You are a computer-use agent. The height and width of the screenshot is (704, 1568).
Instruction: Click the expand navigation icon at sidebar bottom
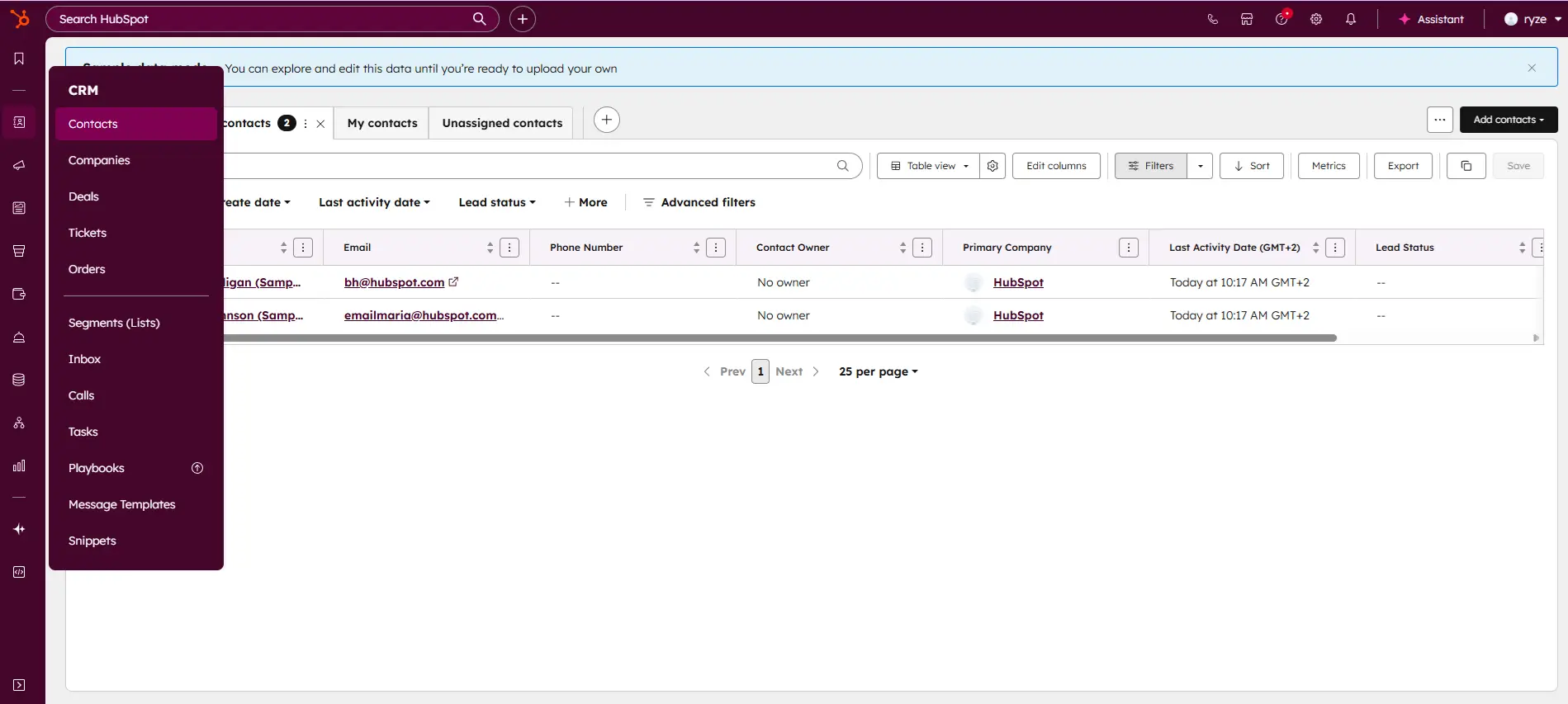(x=19, y=685)
